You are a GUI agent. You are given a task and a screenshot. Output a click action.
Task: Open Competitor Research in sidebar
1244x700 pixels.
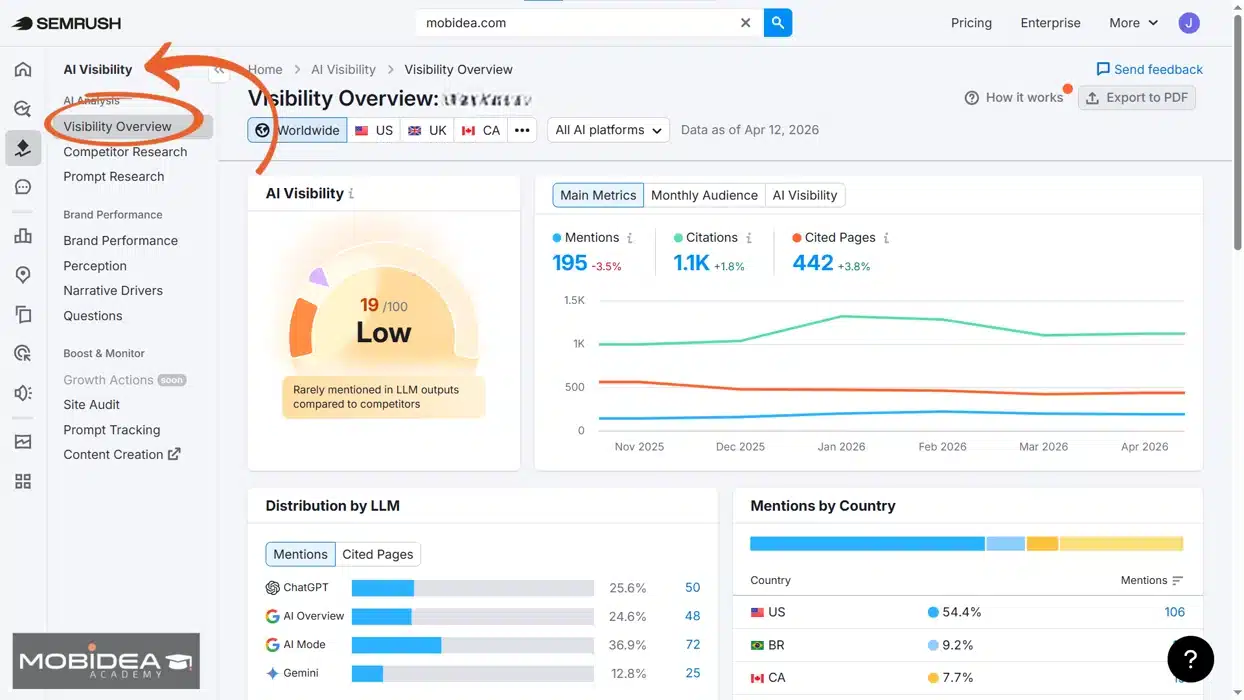(125, 152)
